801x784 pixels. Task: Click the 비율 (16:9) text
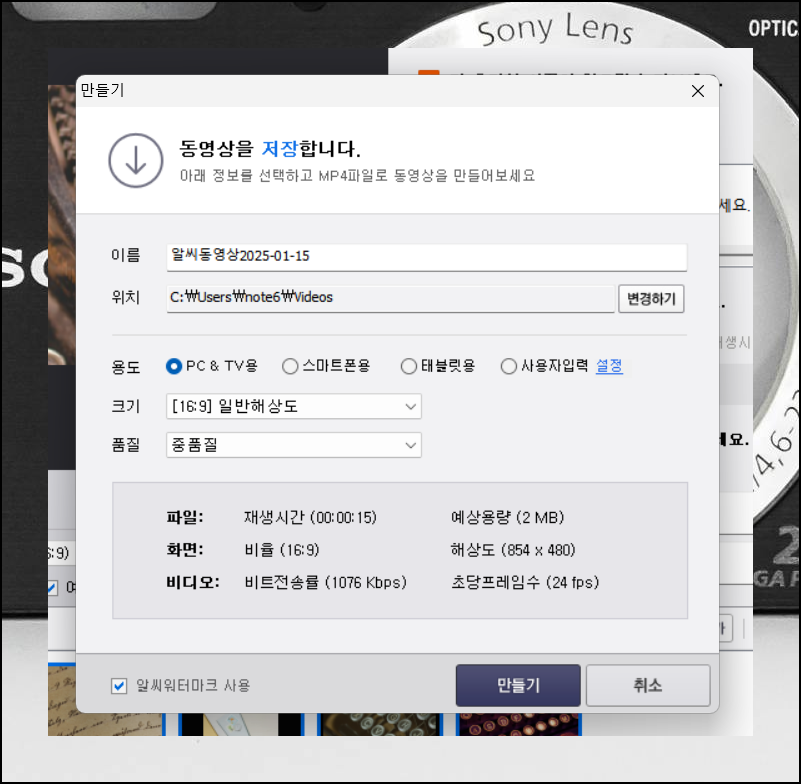(x=282, y=551)
